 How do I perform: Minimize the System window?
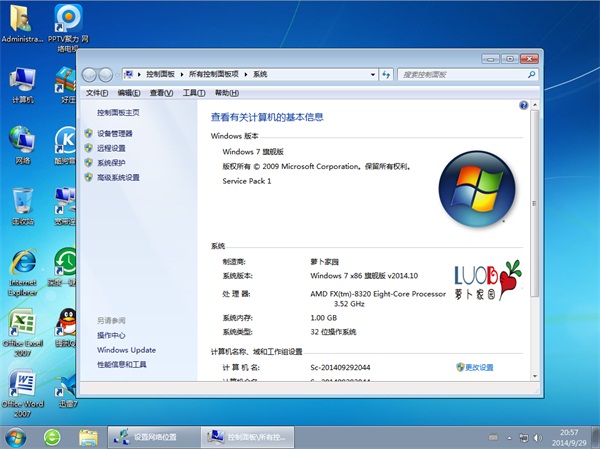pyautogui.click(x=491, y=59)
